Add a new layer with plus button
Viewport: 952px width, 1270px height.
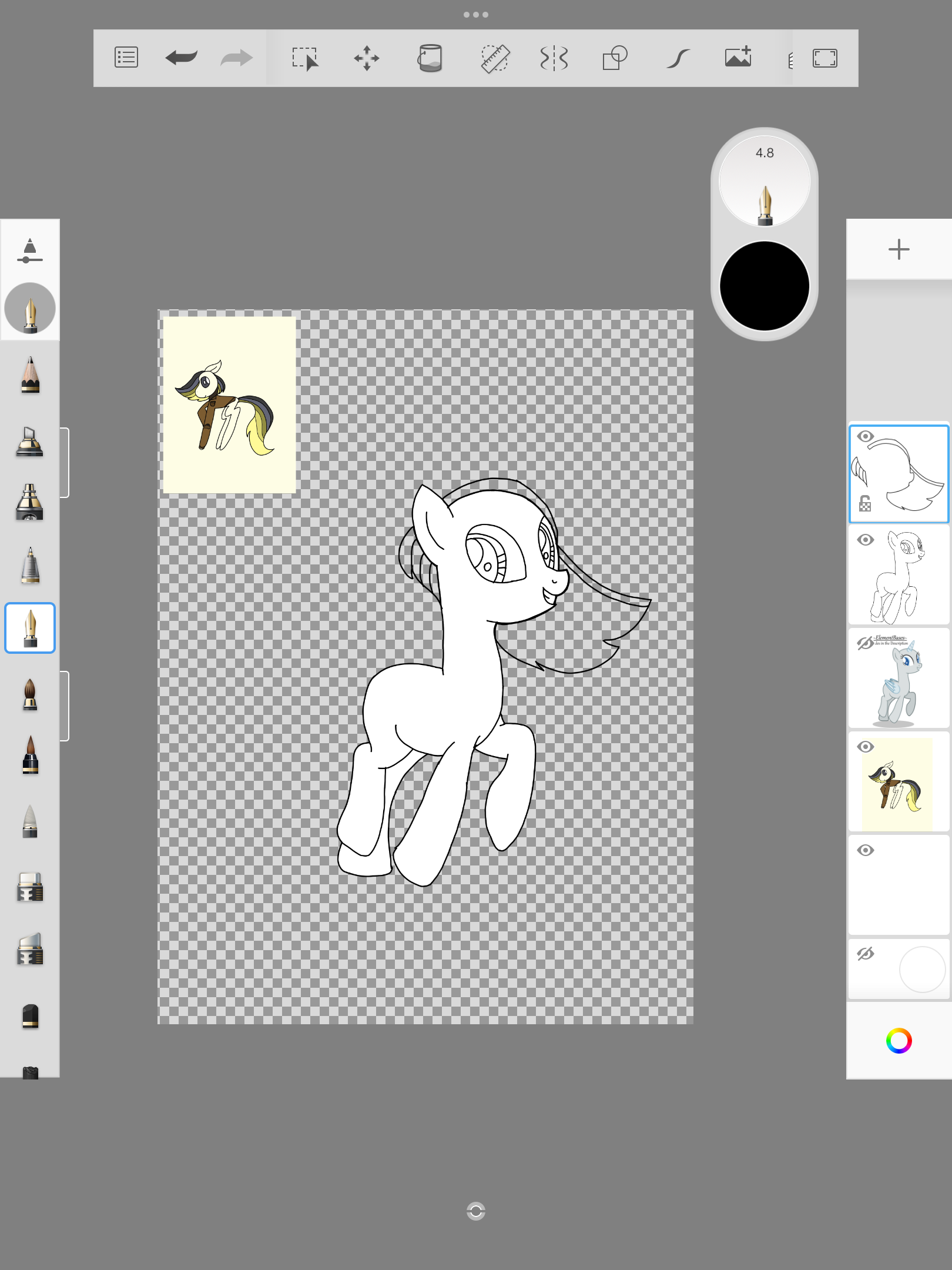point(899,249)
